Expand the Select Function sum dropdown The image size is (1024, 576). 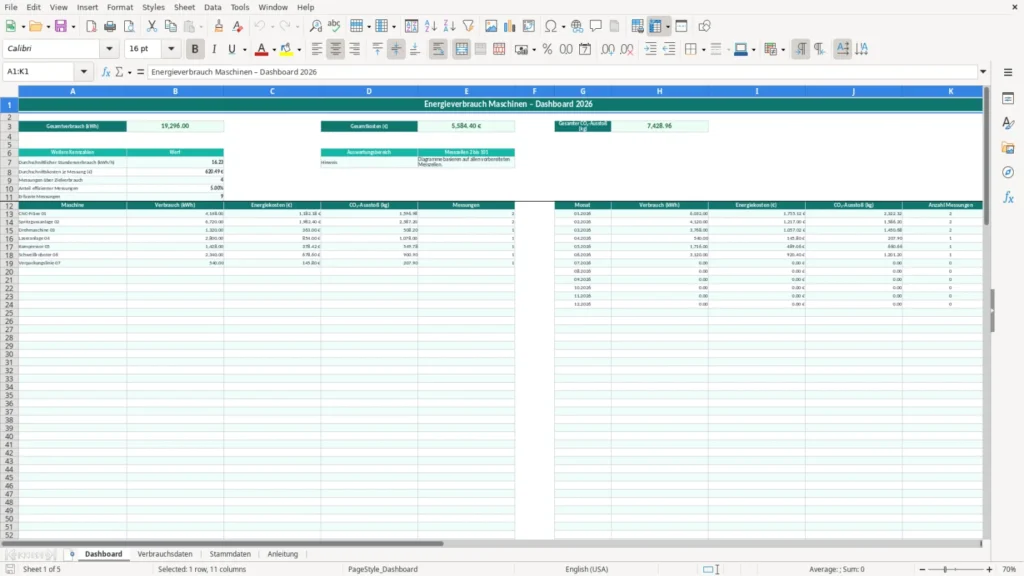coord(129,72)
